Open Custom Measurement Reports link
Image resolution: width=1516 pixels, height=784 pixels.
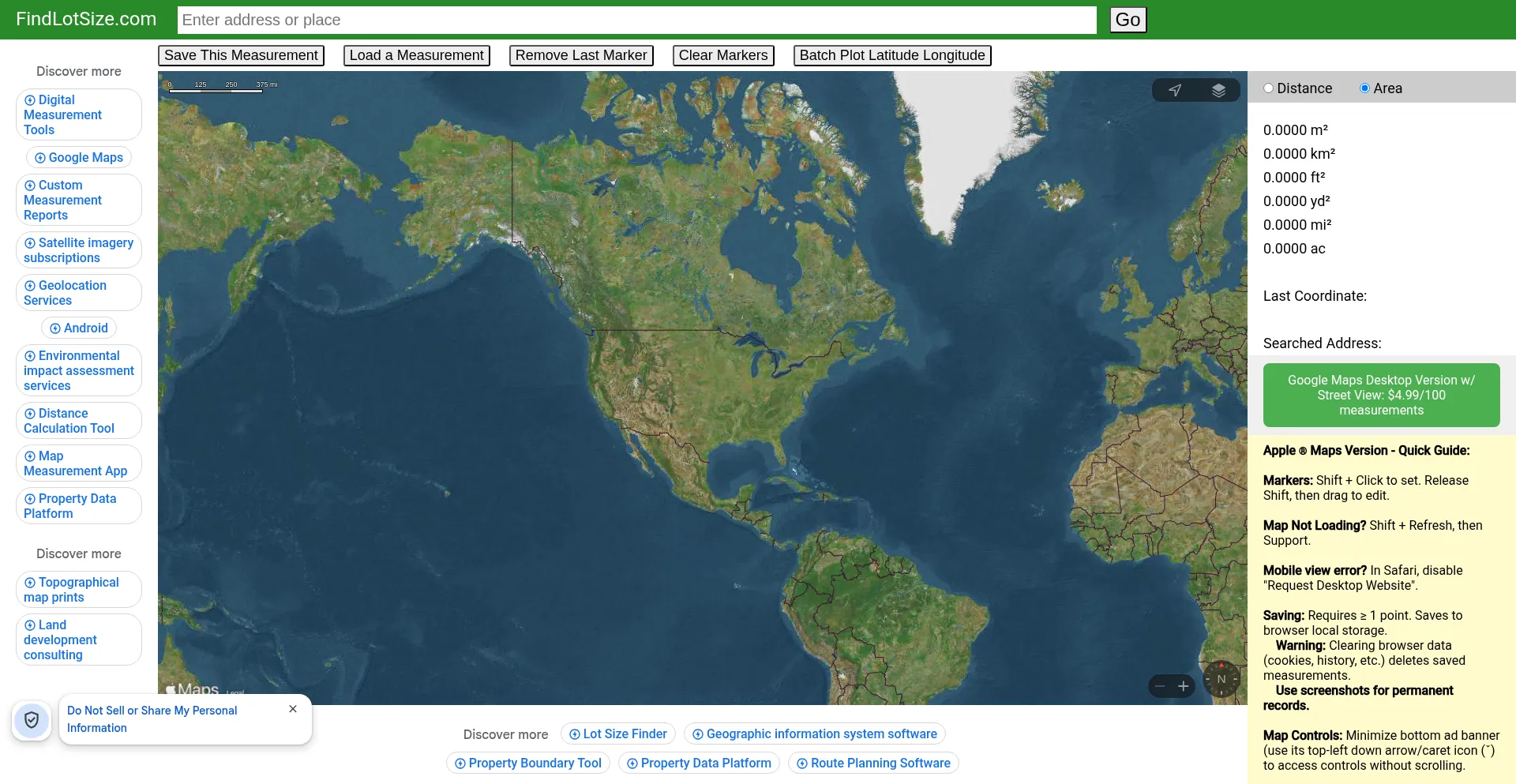click(79, 200)
